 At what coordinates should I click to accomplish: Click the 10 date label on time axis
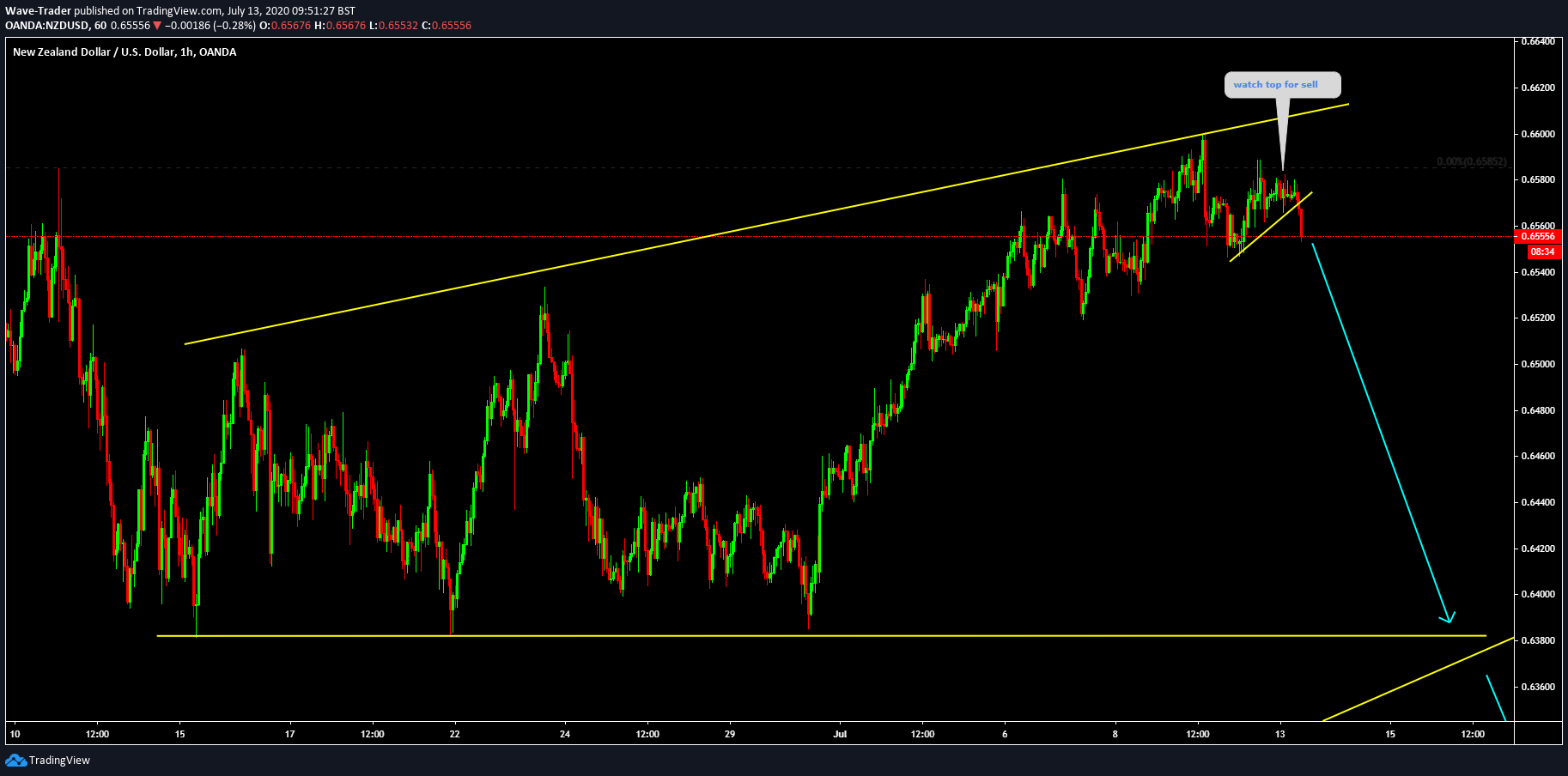click(x=15, y=734)
